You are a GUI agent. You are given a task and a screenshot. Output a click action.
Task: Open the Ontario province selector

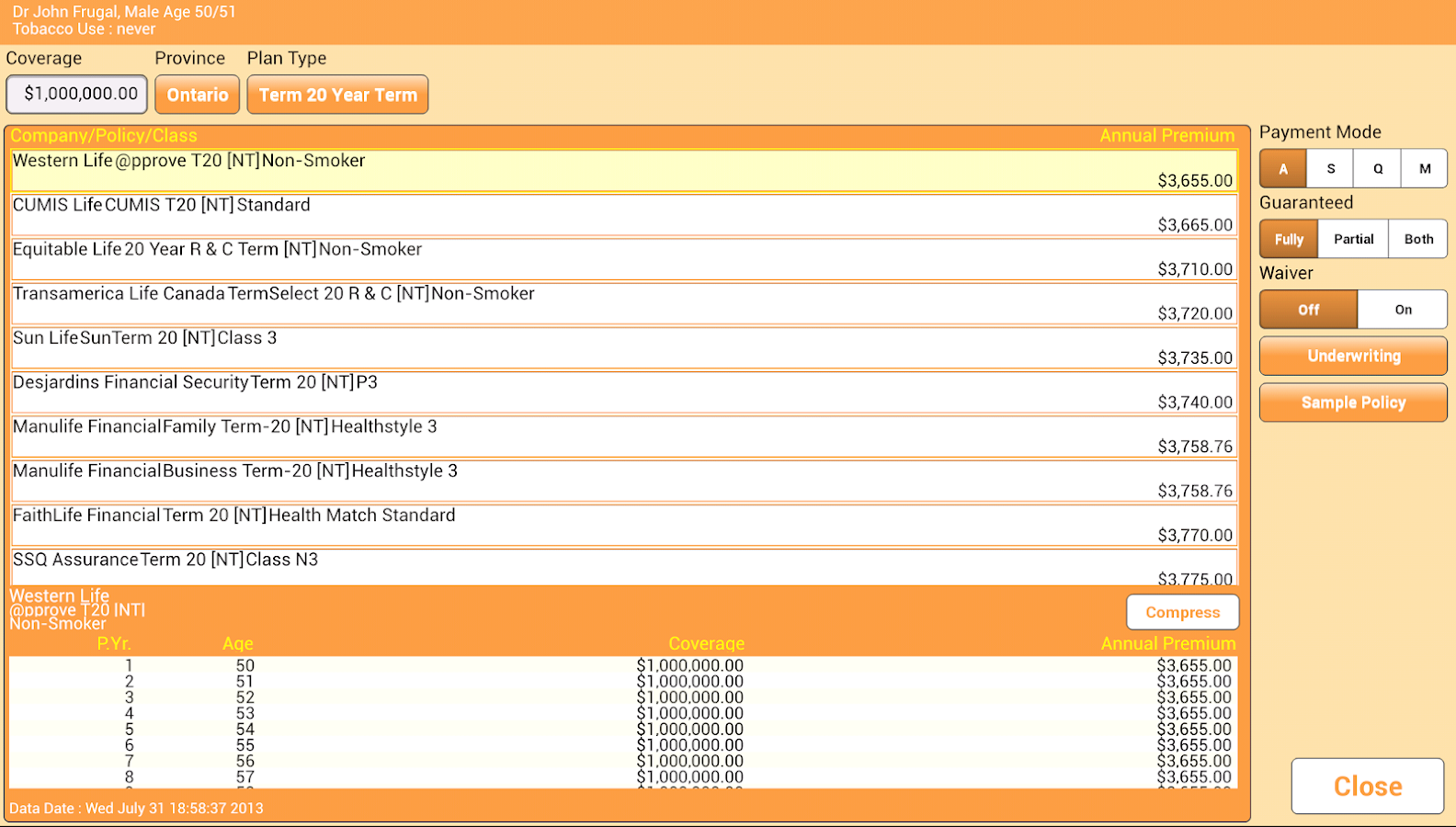click(198, 95)
